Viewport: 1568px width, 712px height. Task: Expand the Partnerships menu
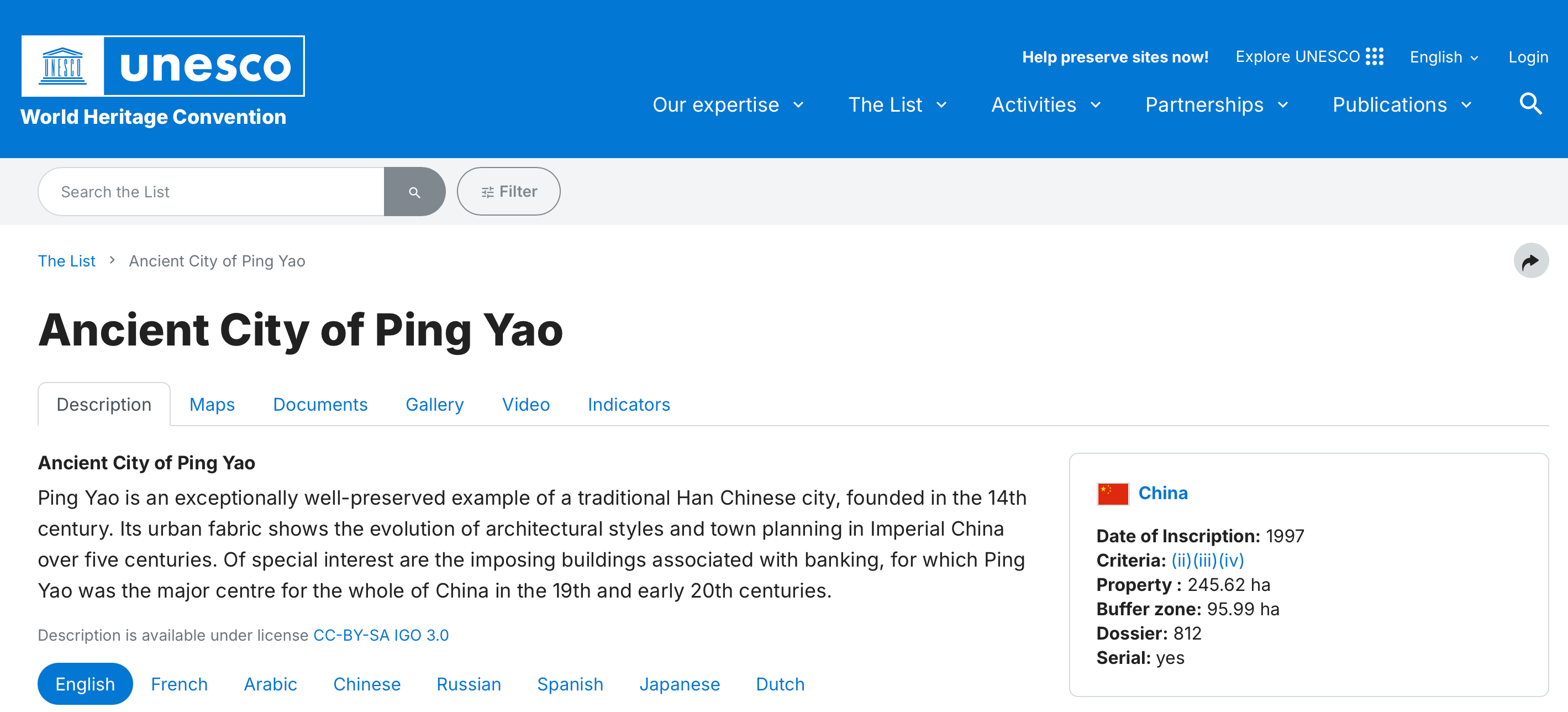tap(1216, 105)
